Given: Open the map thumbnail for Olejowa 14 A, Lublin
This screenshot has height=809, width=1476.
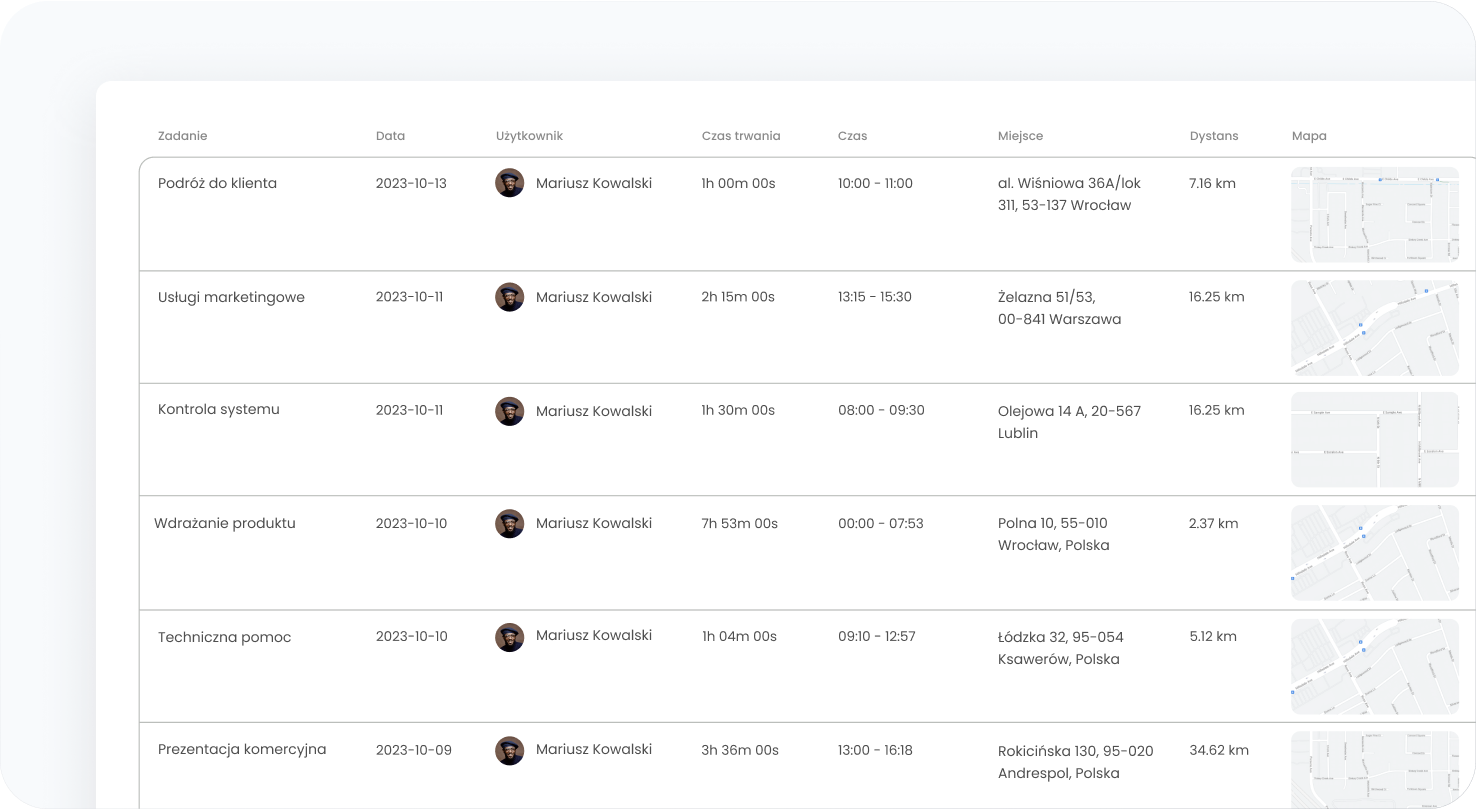Looking at the screenshot, I should (x=1375, y=439).
